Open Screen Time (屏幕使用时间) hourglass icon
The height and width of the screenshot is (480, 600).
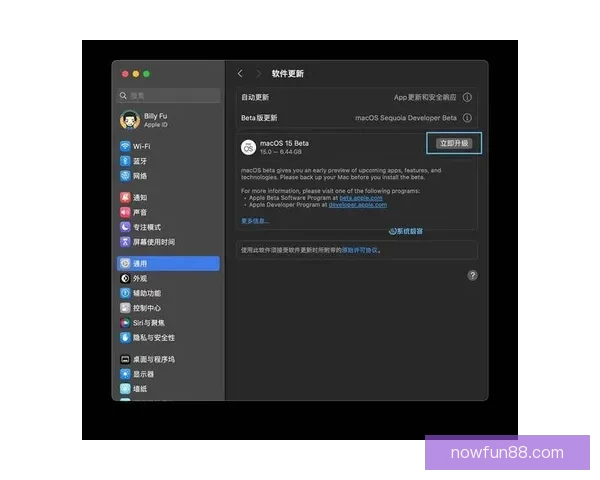pos(125,242)
